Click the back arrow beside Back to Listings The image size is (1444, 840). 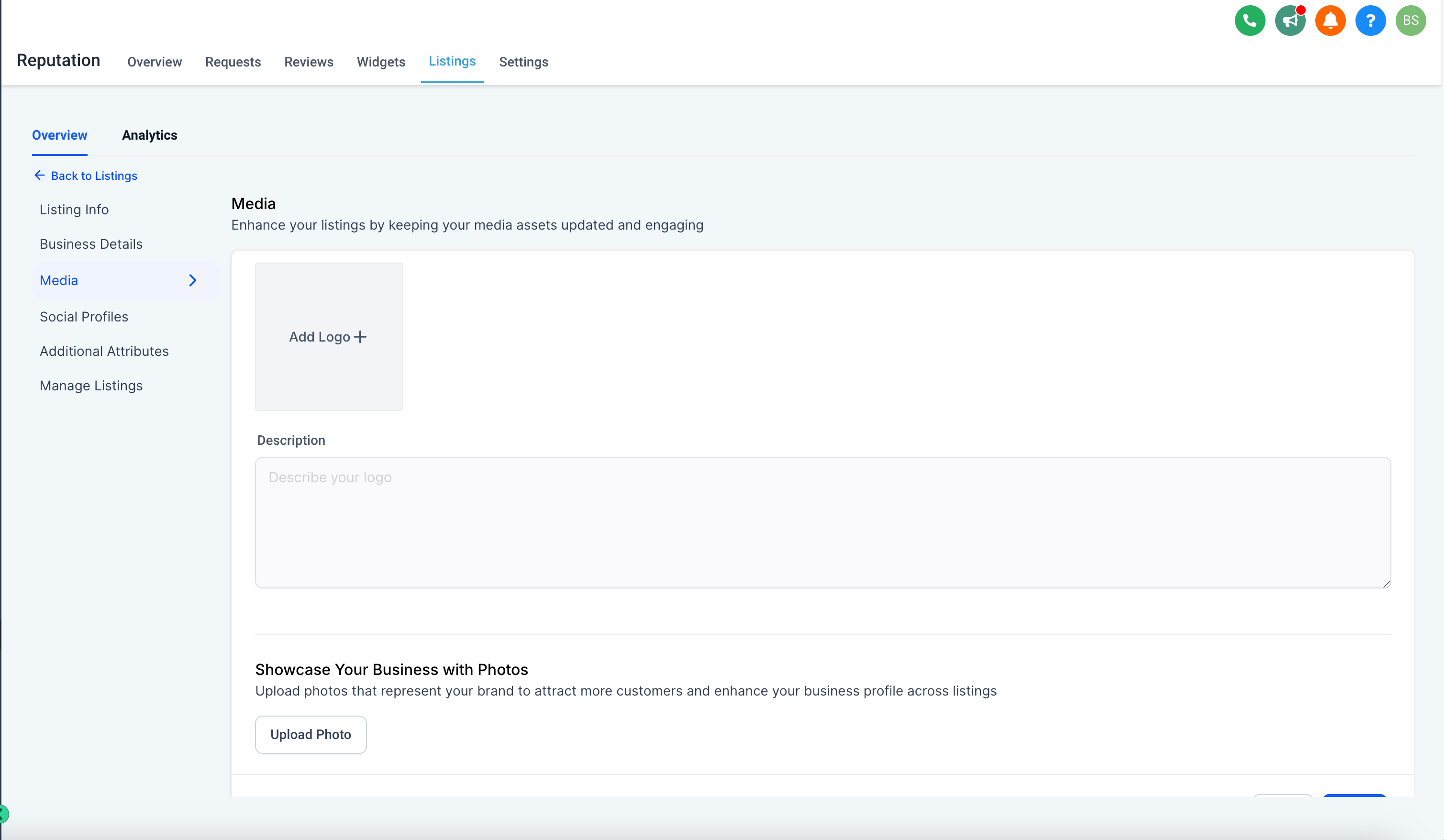[39, 176]
